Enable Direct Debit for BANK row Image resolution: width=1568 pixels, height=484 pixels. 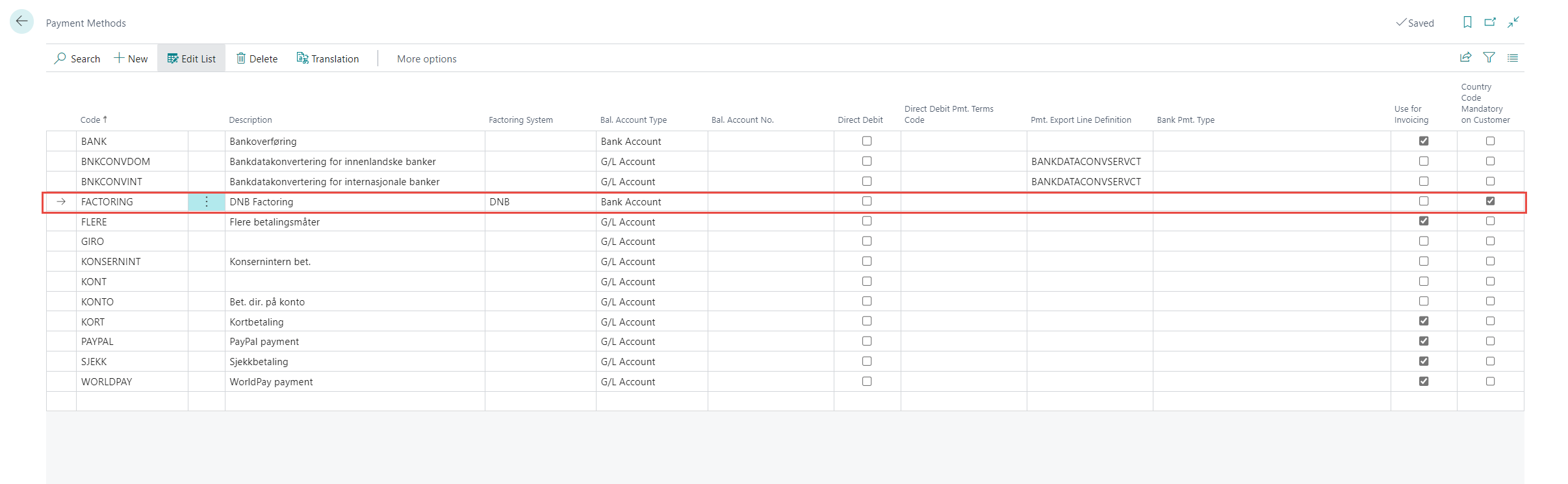click(867, 141)
